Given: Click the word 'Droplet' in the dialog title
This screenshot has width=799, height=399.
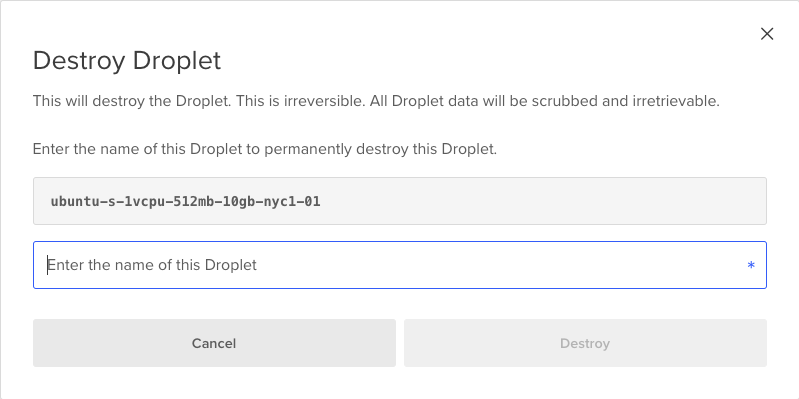Looking at the screenshot, I should (x=177, y=61).
